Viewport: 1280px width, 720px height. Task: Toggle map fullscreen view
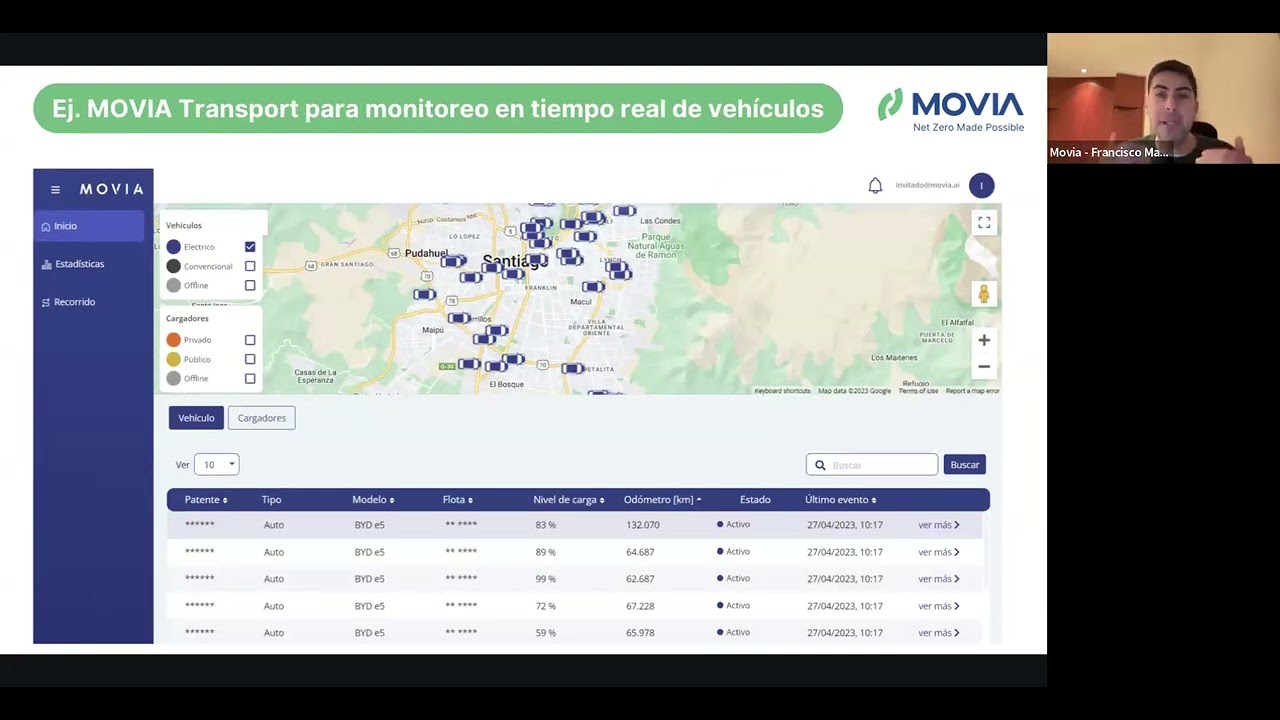point(984,223)
